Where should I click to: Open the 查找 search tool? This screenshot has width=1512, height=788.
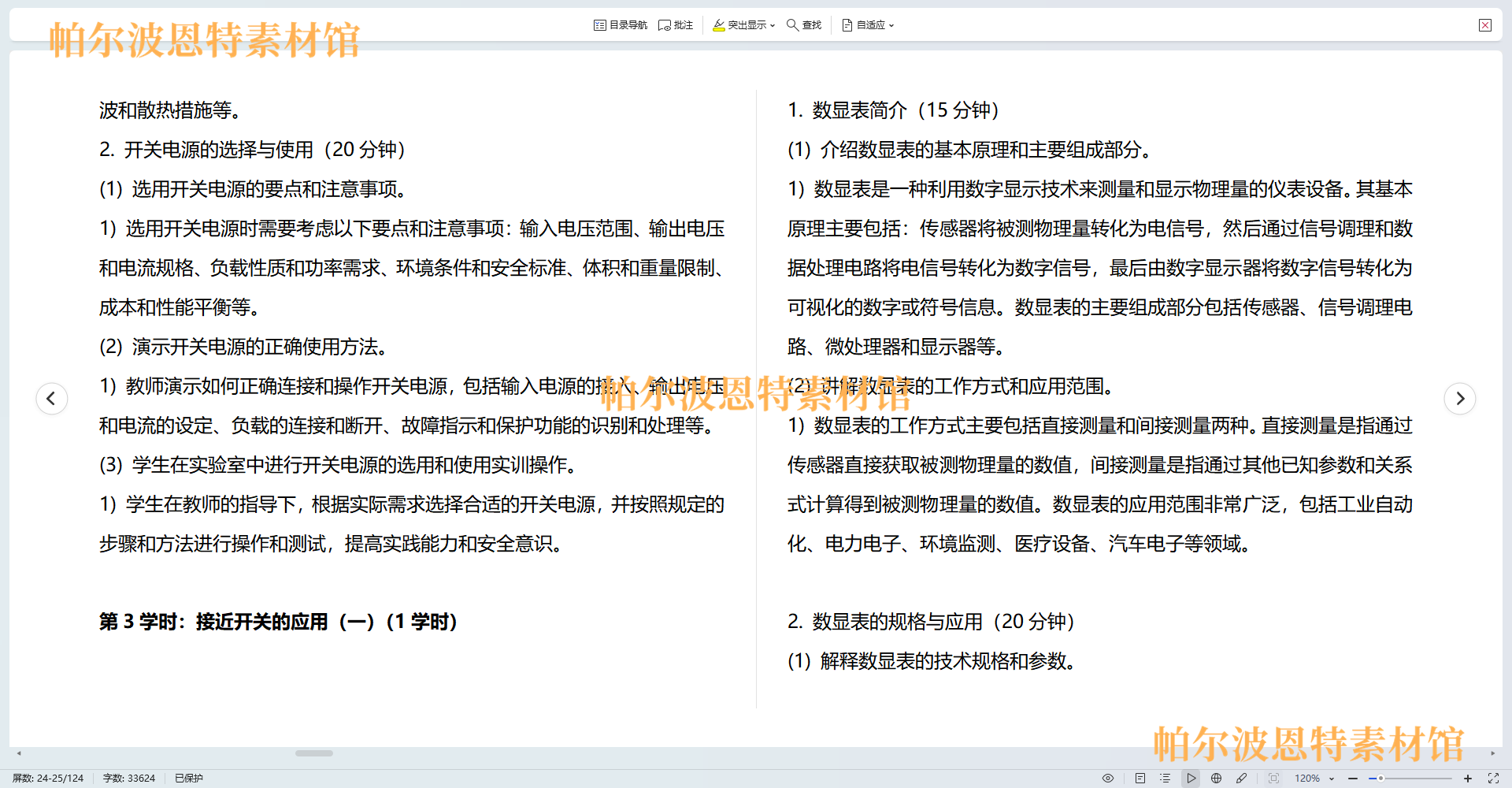(x=804, y=25)
